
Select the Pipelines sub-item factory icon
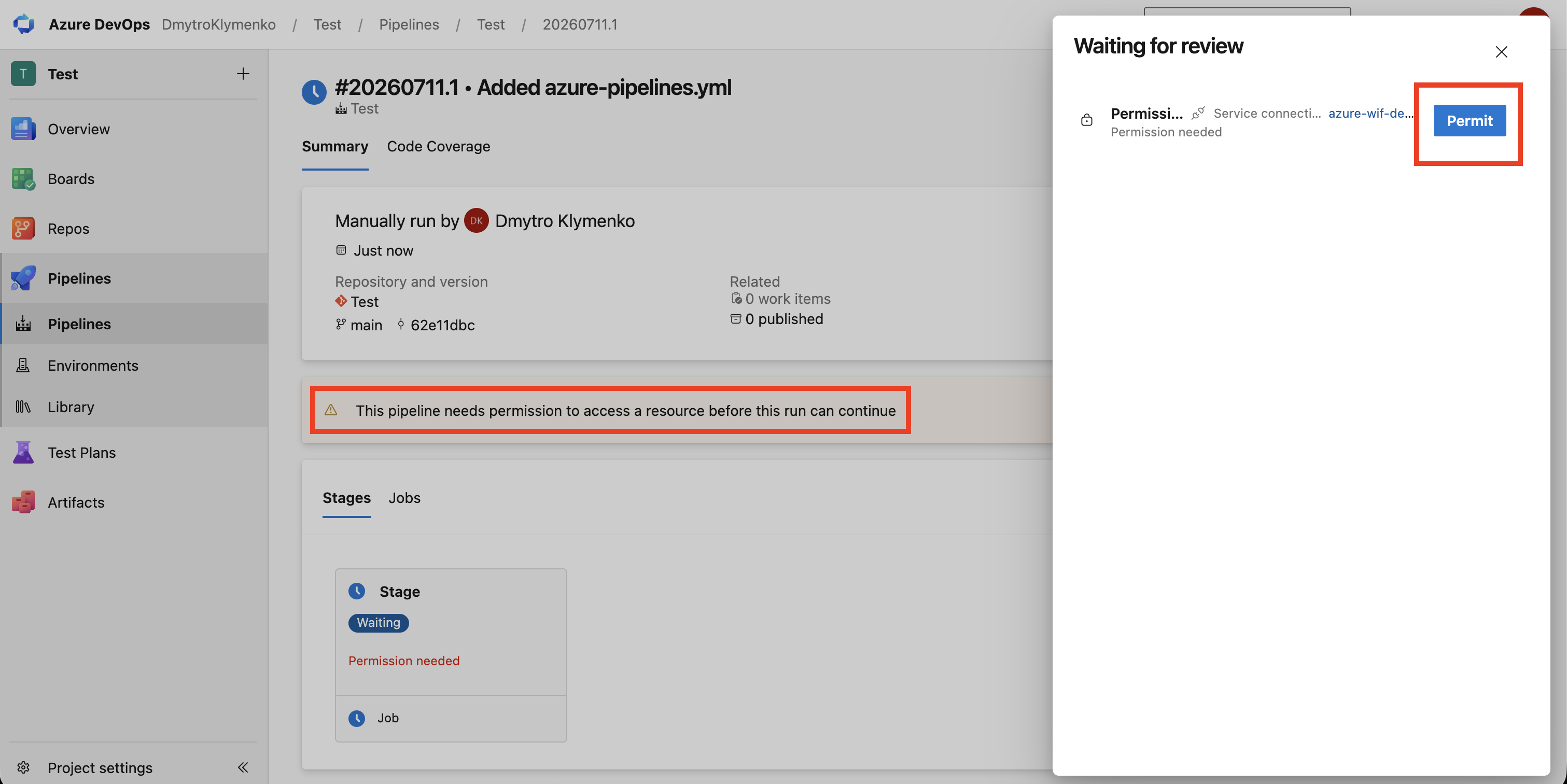pos(23,324)
